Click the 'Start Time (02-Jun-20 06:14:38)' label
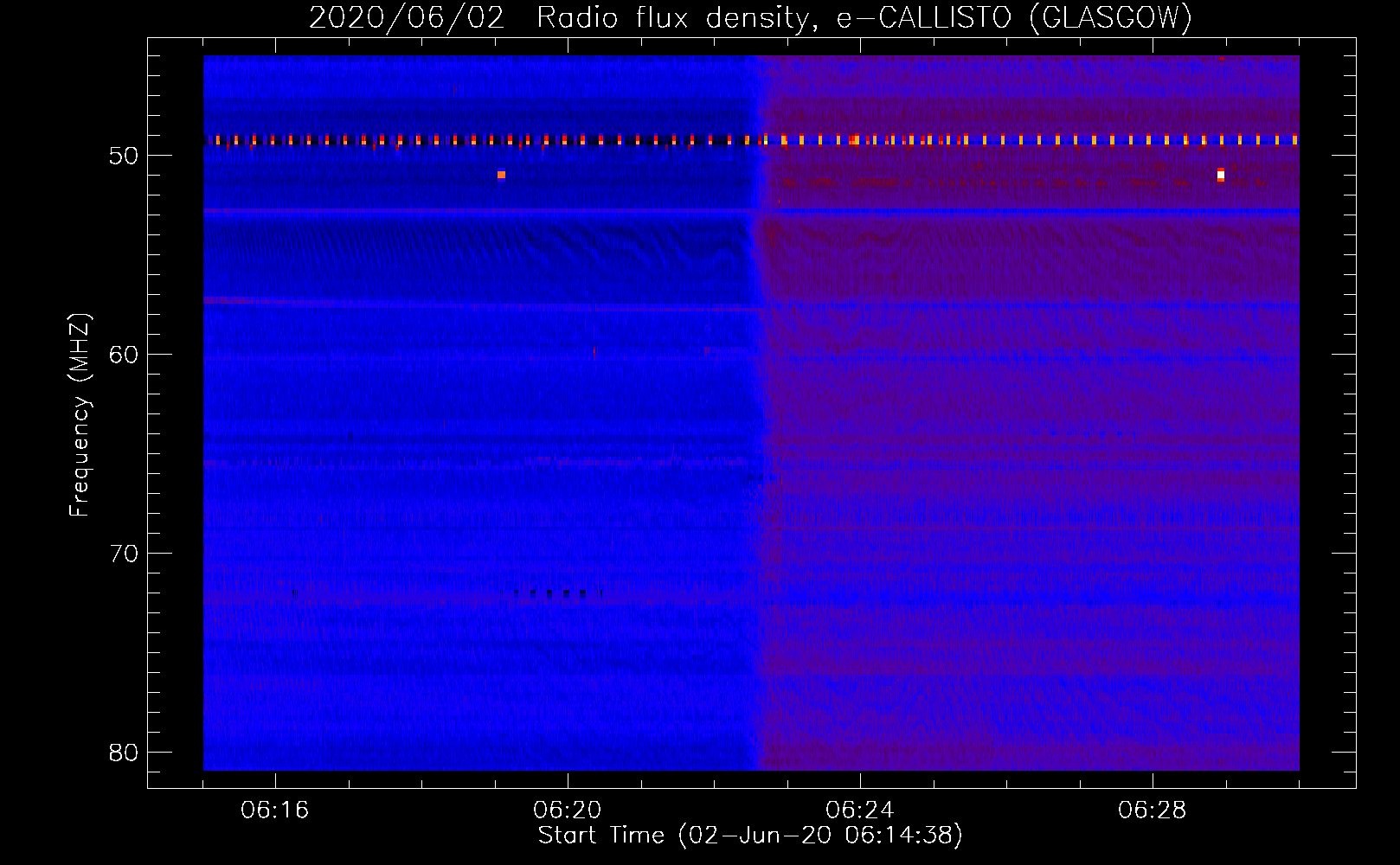The height and width of the screenshot is (865, 1400). [750, 836]
